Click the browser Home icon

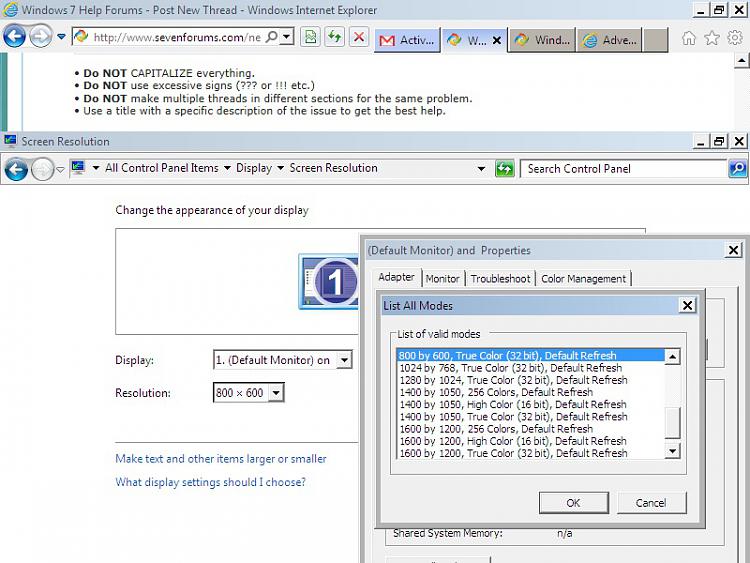click(x=689, y=38)
